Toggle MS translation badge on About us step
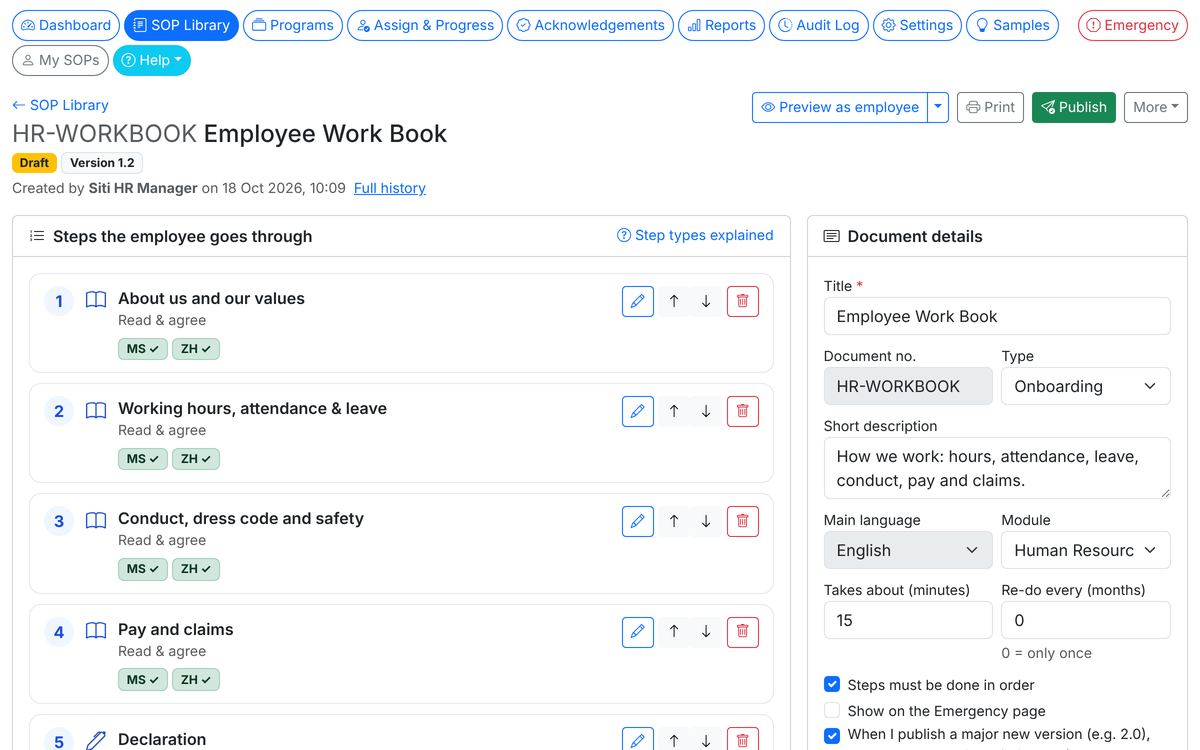 pos(143,349)
